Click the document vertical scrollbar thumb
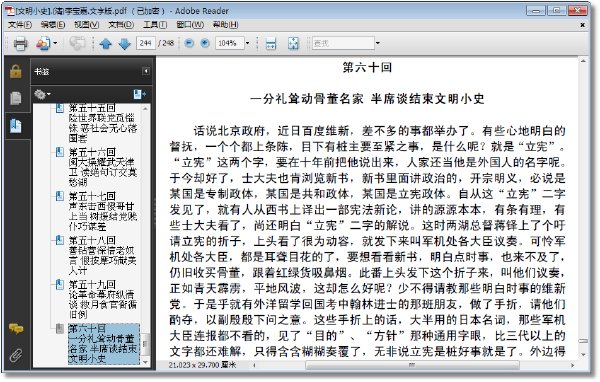 coord(583,341)
